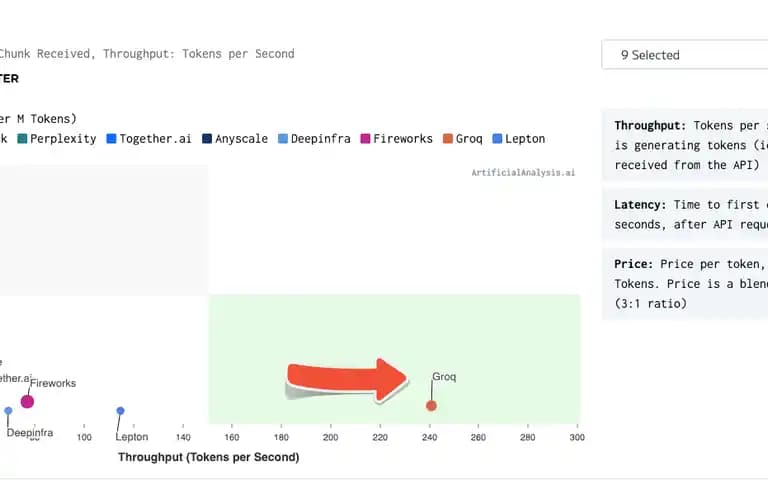The height and width of the screenshot is (480, 768).
Task: Click the Groq legend color square
Action: (447, 139)
